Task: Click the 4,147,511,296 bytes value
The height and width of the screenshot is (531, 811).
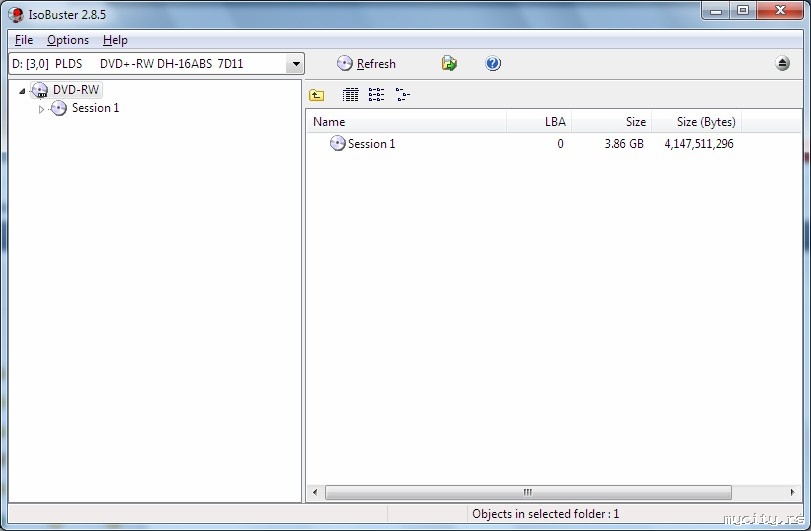Action: [699, 144]
